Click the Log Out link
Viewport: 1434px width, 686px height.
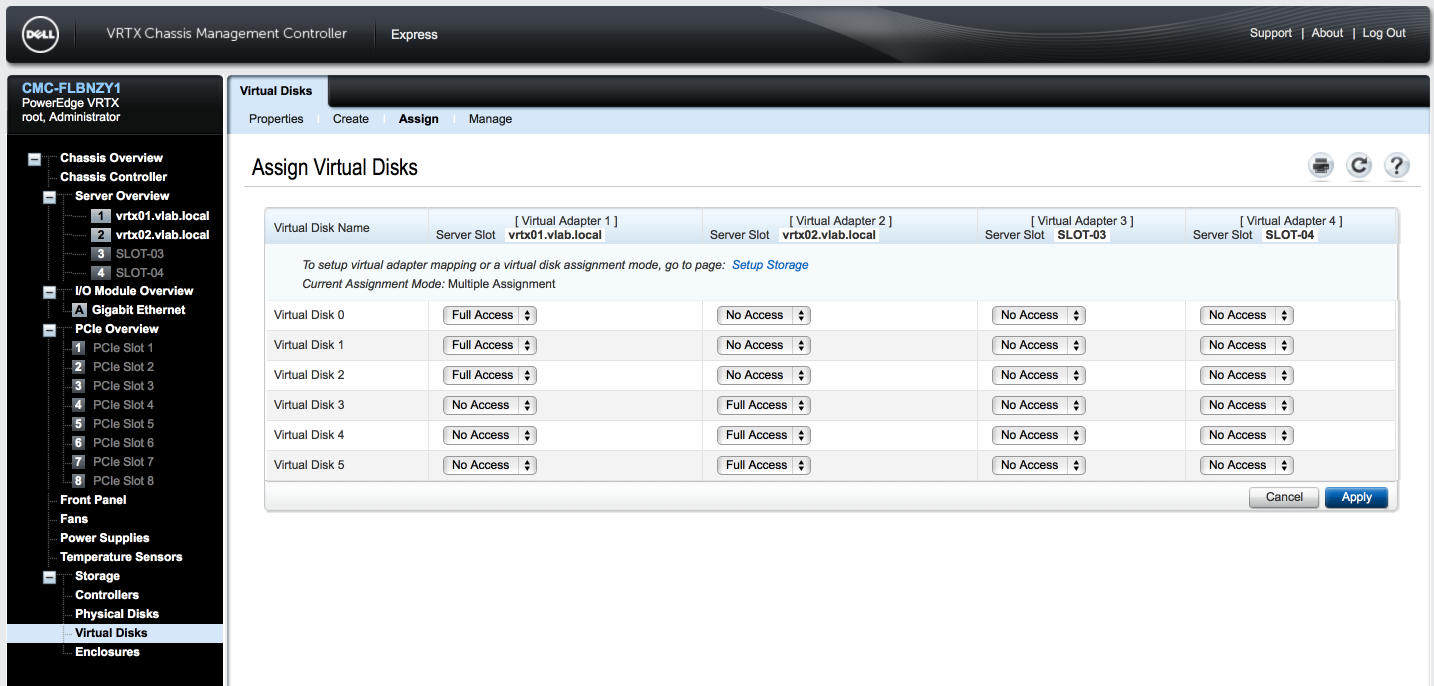pyautogui.click(x=1384, y=33)
